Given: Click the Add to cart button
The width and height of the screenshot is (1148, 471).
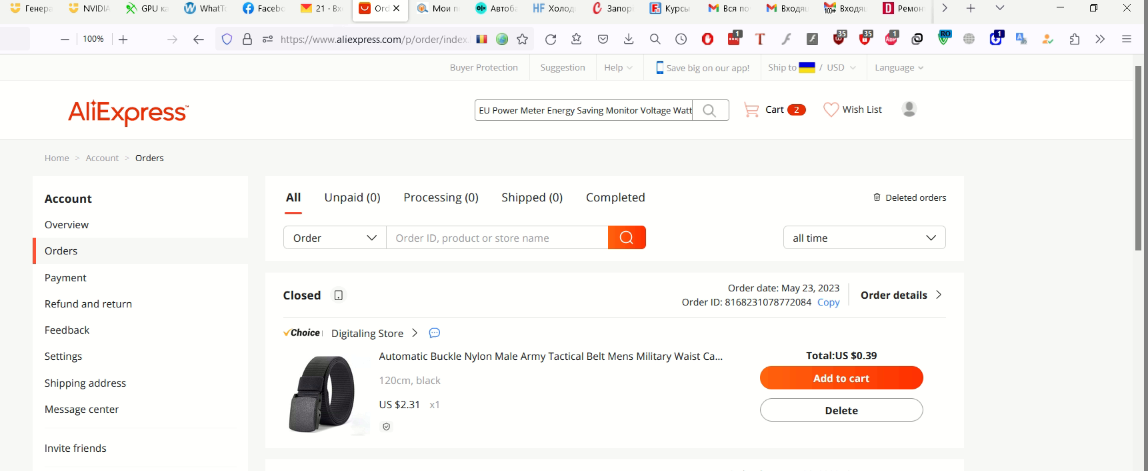Looking at the screenshot, I should point(841,378).
